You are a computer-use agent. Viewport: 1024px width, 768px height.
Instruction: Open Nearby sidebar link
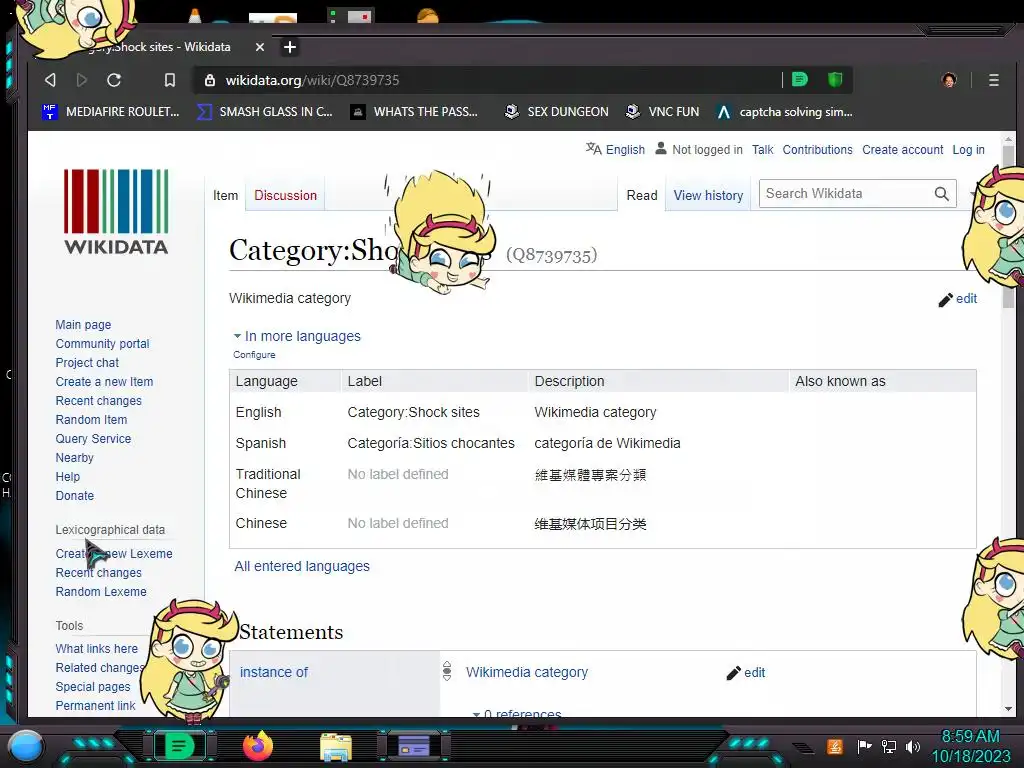tap(74, 457)
